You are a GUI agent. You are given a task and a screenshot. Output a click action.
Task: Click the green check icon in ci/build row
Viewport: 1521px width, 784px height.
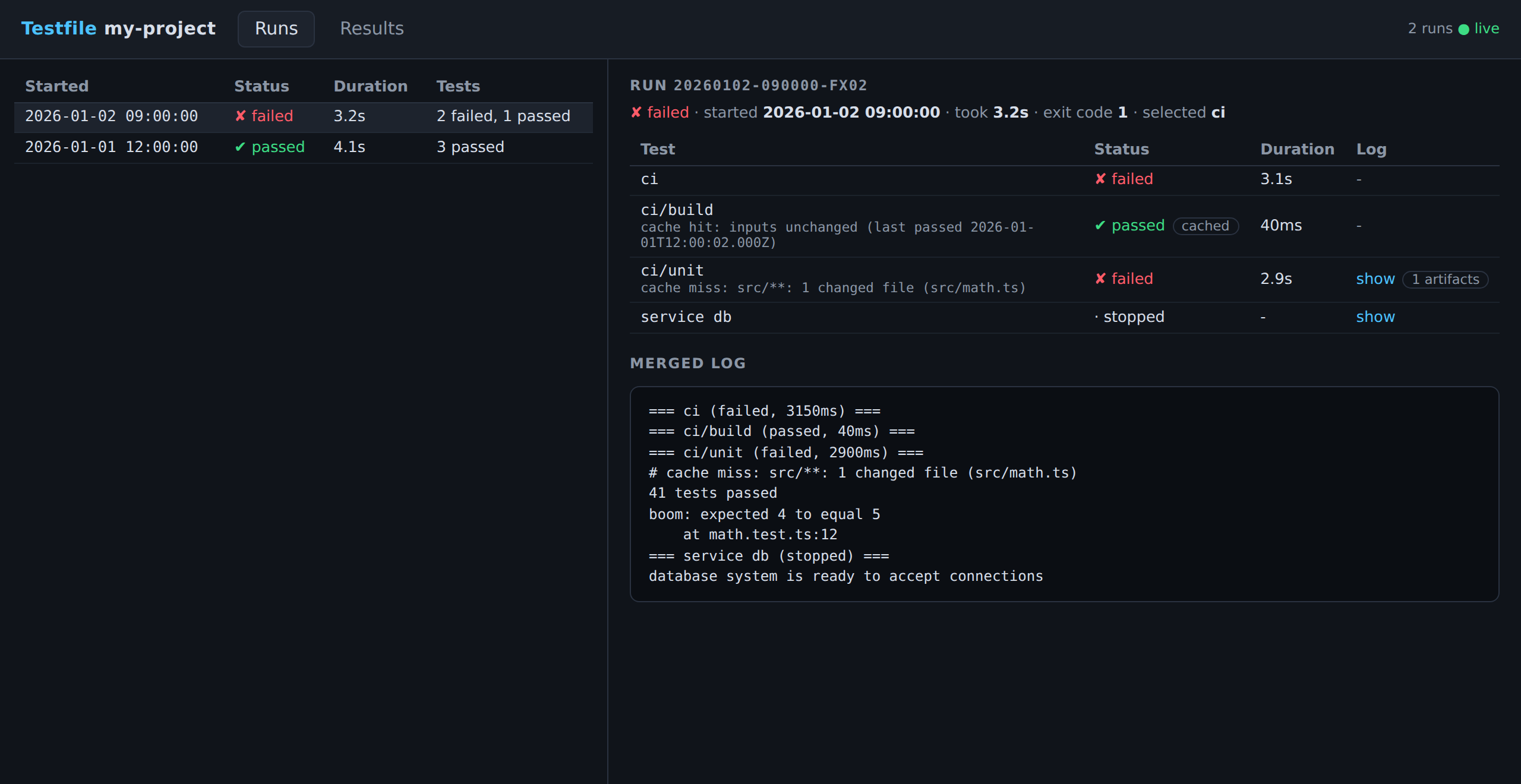click(x=1100, y=226)
